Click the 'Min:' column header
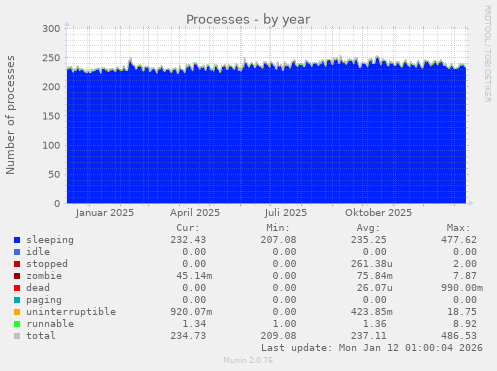Image resolution: width=497 pixels, height=371 pixels. [278, 228]
